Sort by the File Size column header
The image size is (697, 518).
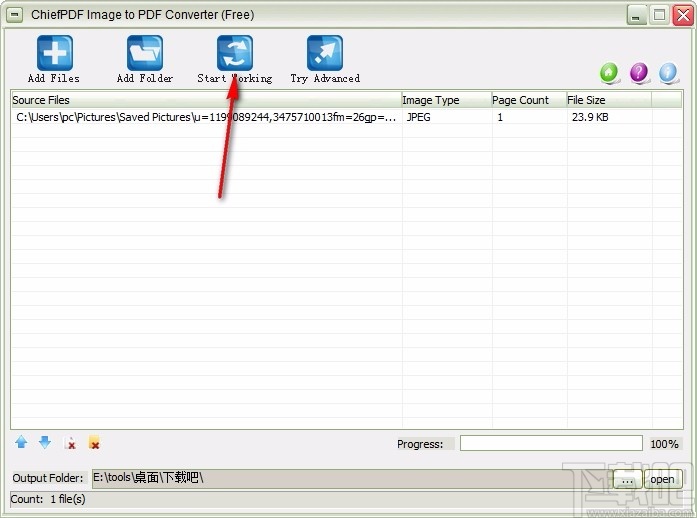tap(609, 100)
